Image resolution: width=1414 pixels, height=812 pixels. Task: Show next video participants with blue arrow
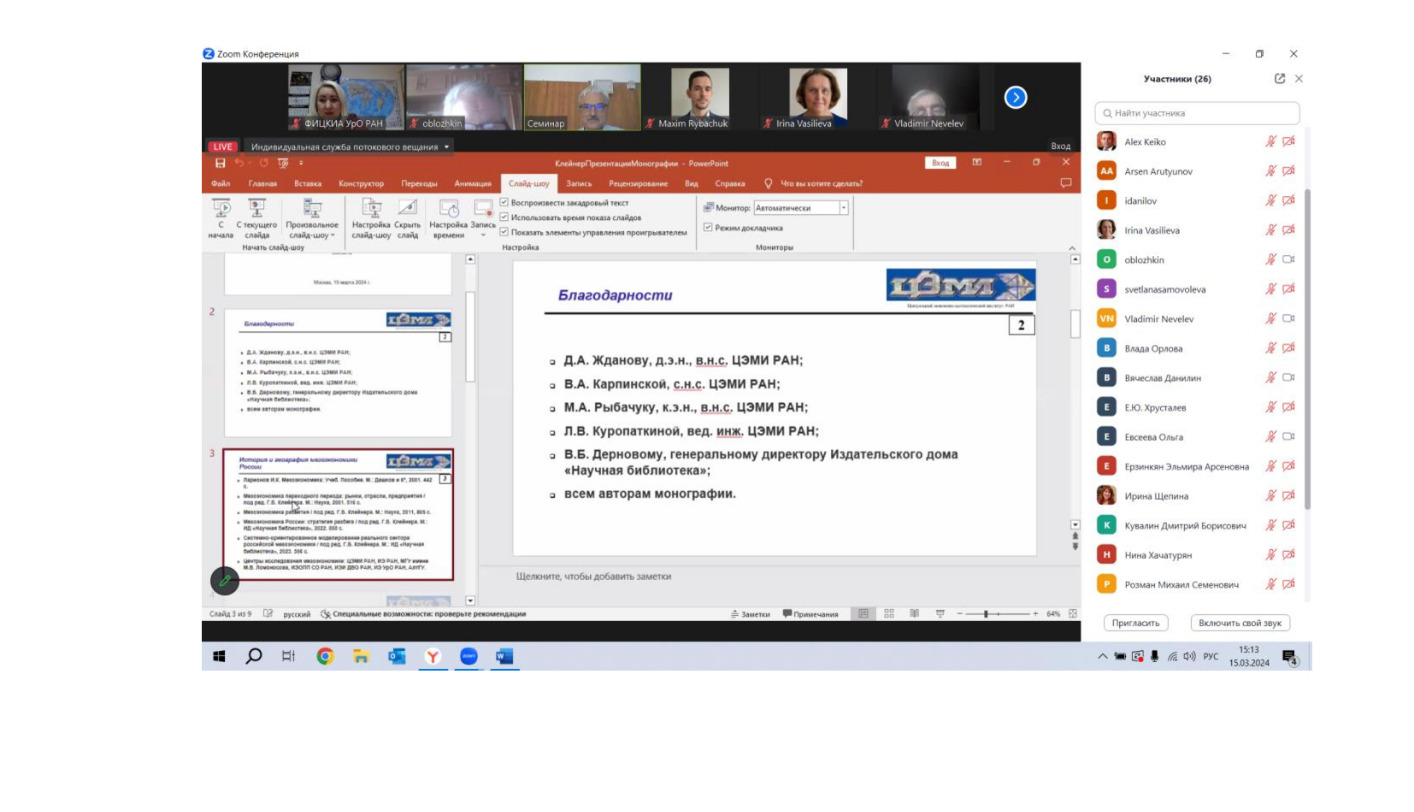pos(1016,97)
